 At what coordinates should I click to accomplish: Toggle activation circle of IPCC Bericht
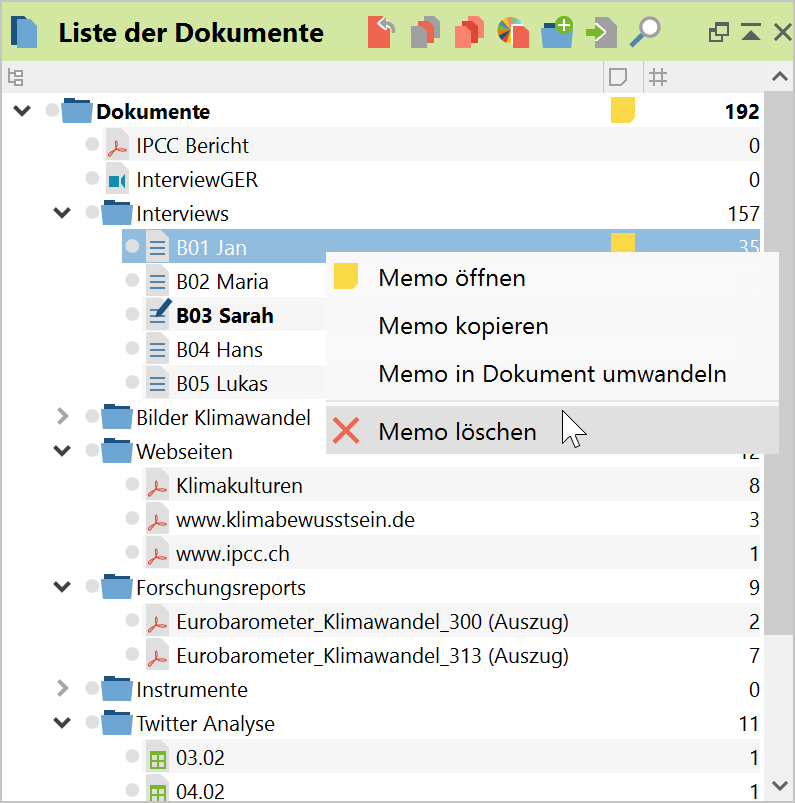tap(92, 144)
